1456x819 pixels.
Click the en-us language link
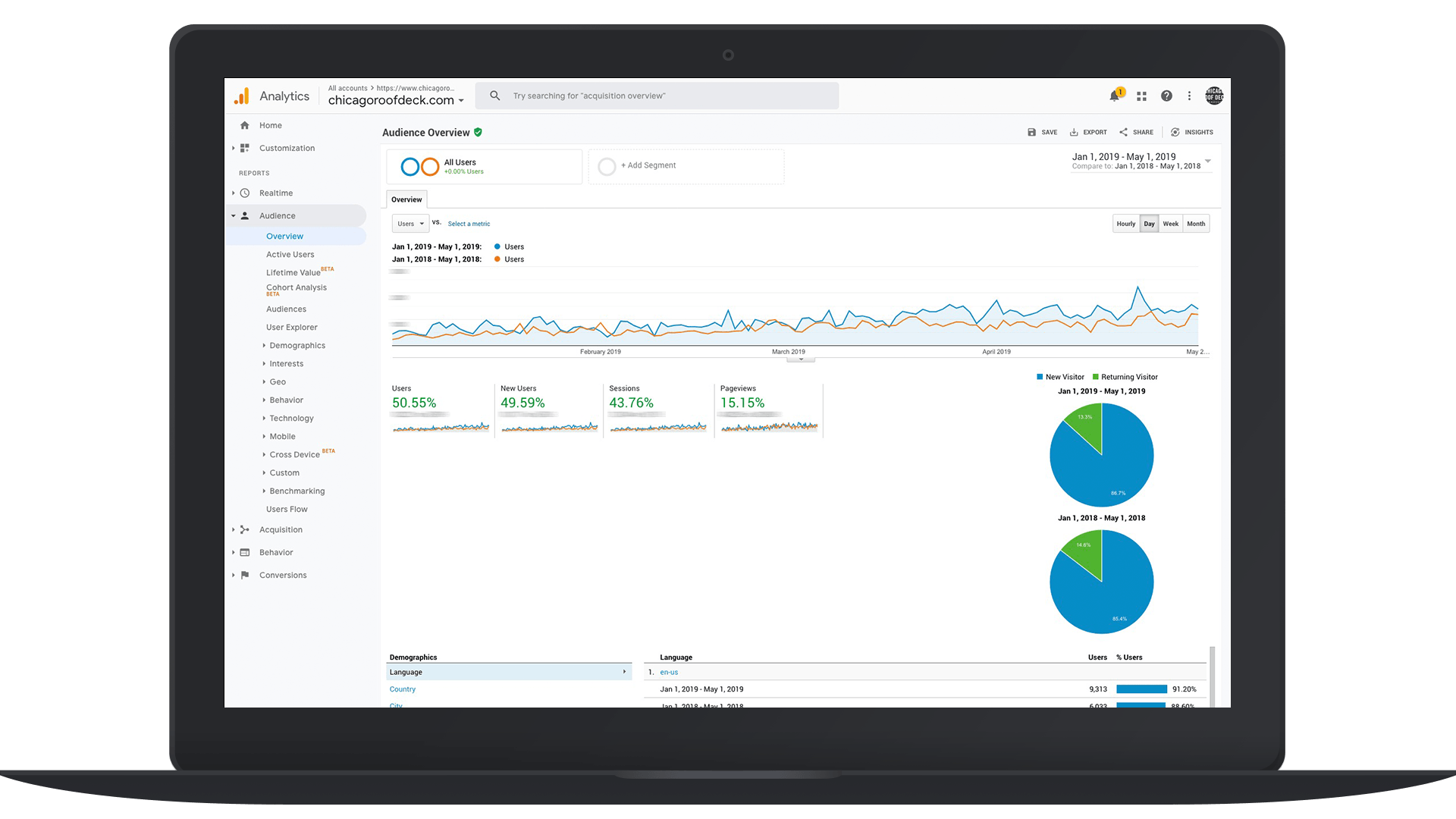tap(669, 672)
